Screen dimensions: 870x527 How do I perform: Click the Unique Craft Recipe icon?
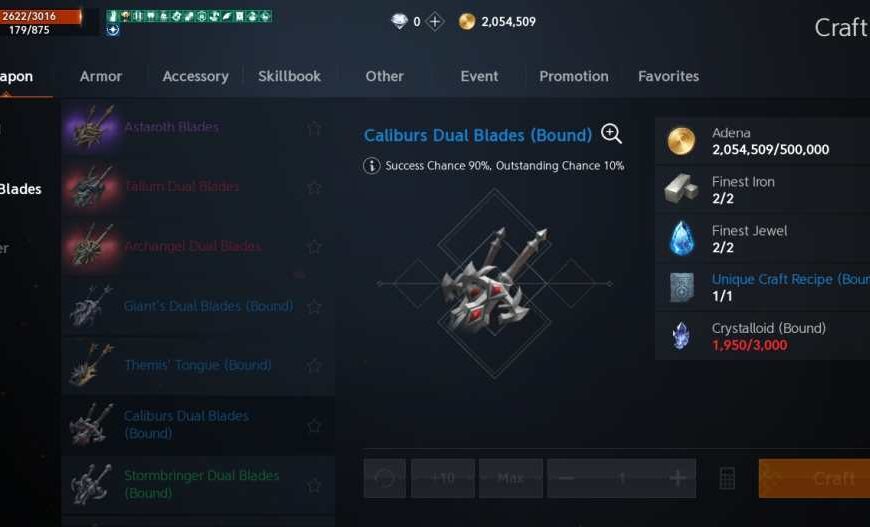681,287
